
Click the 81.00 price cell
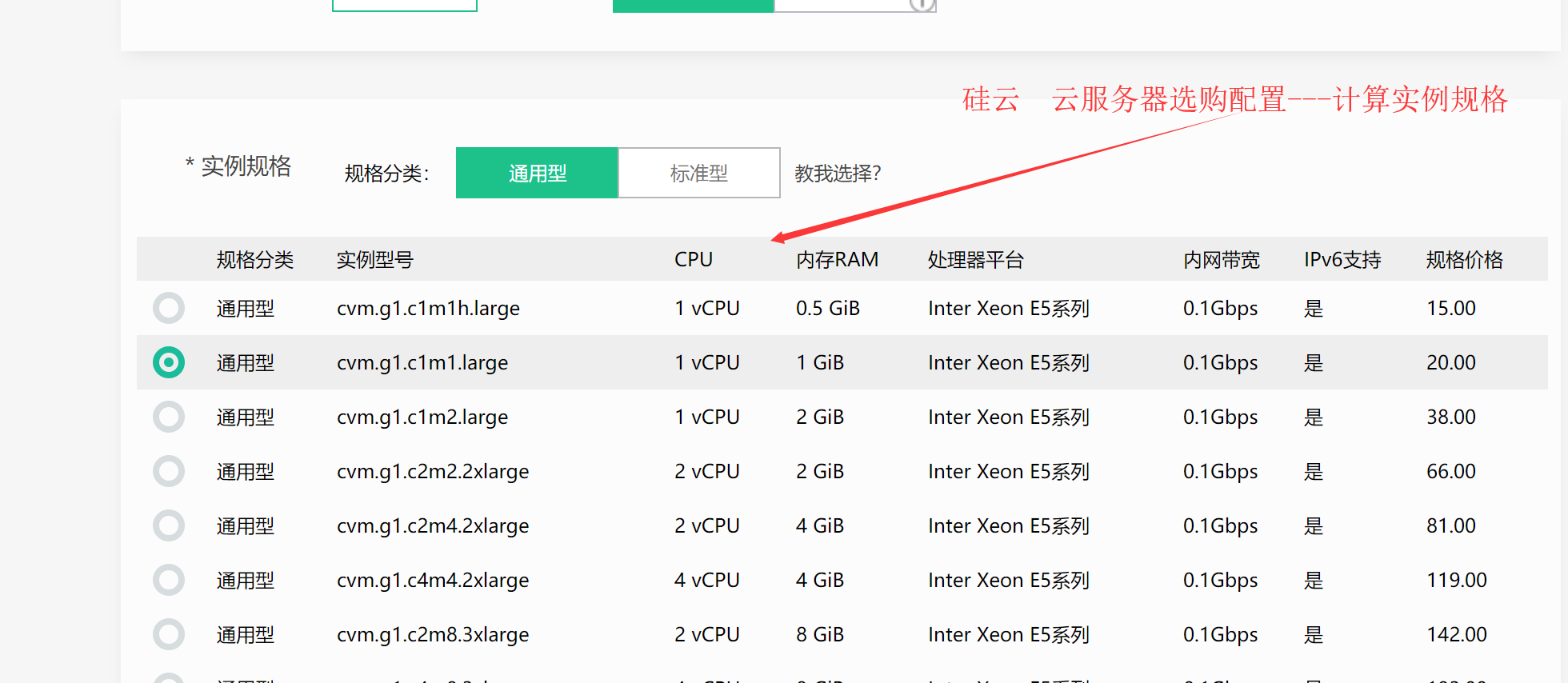1451,525
